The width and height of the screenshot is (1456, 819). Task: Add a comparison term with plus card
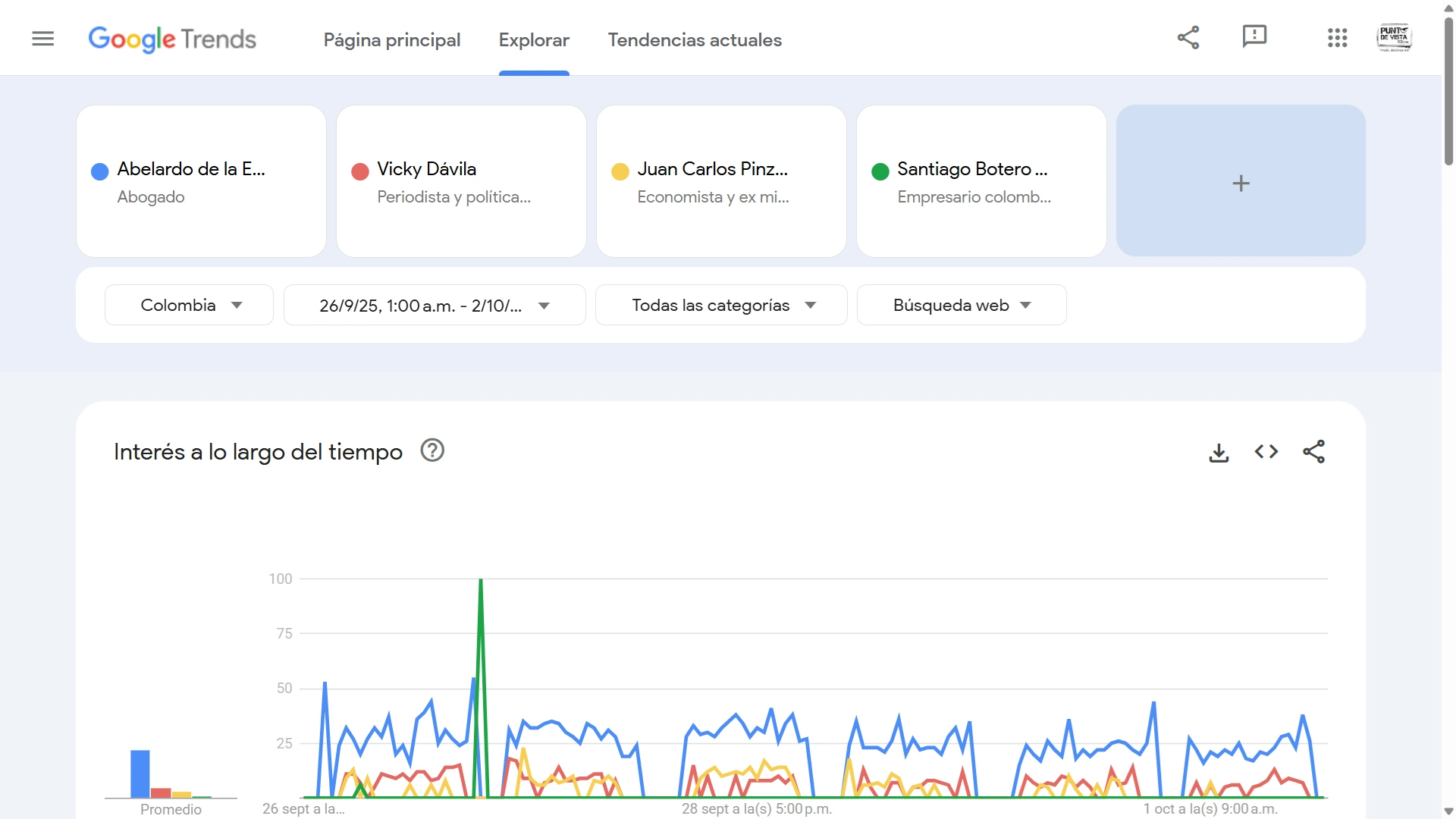[x=1241, y=182]
